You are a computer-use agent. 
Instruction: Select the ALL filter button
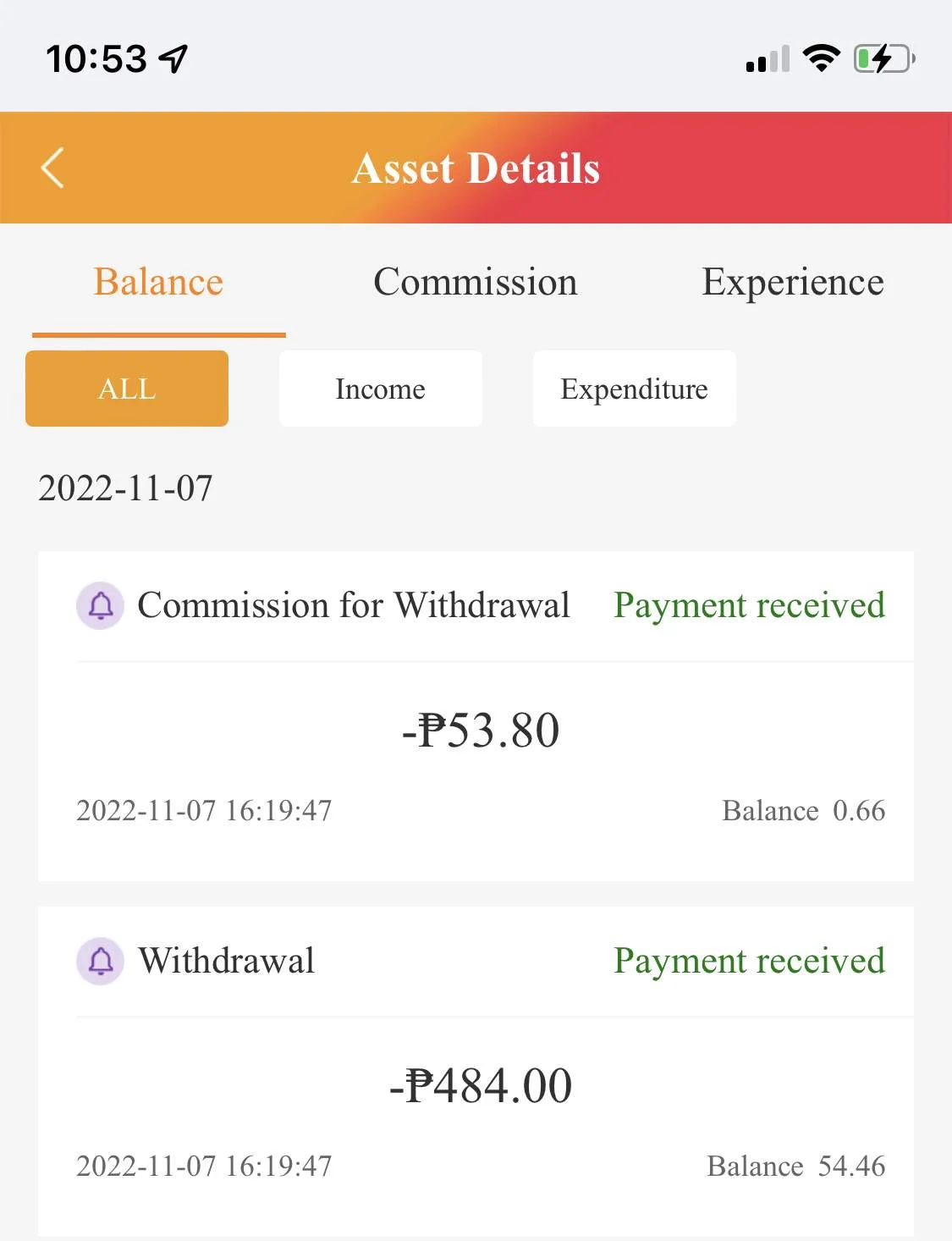click(x=127, y=389)
